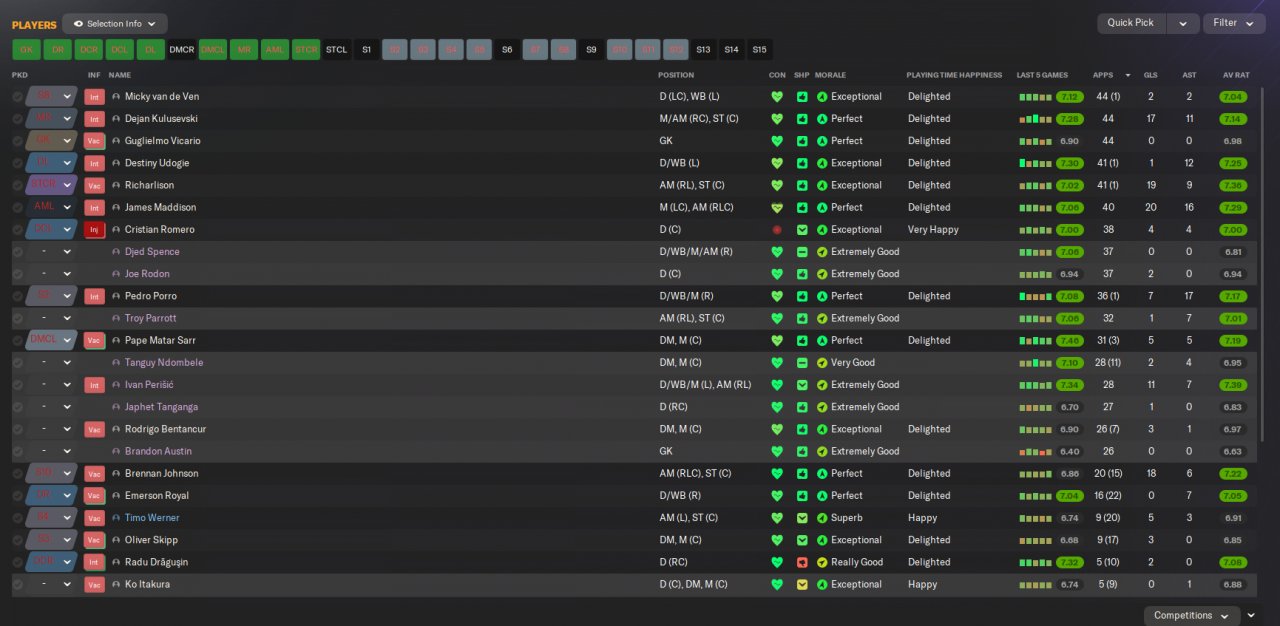1280x626 pixels.
Task: Select the DMCR position slot chip
Action: pos(181,50)
